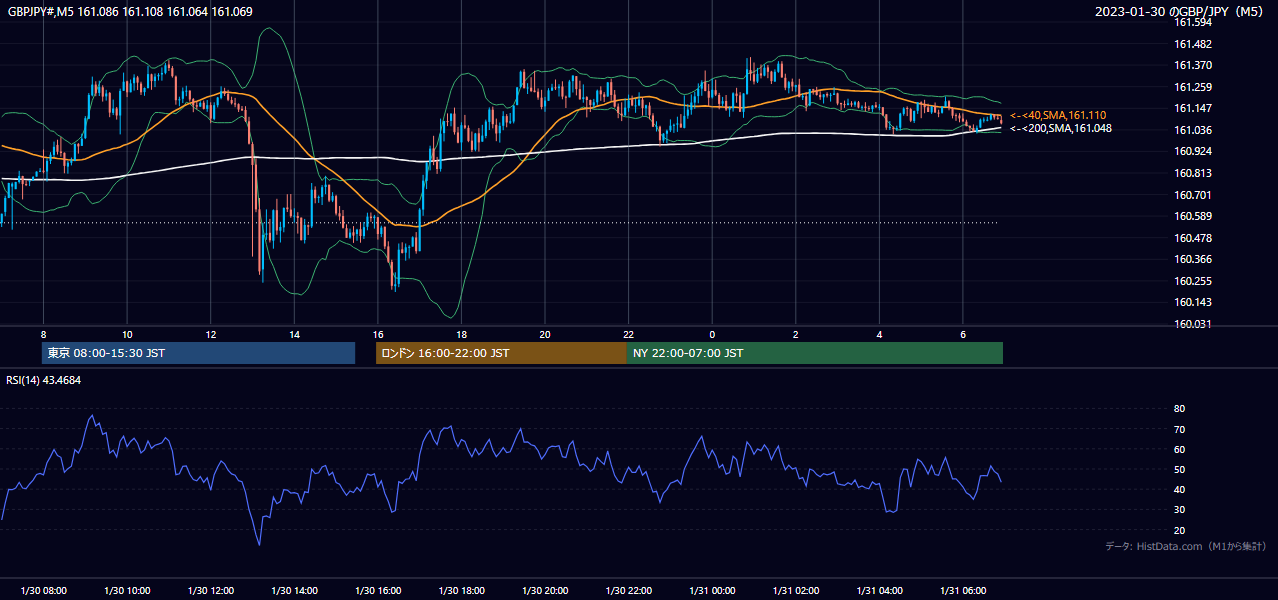
Task: Click the 1/30 20:00 time label
Action: pyautogui.click(x=544, y=591)
